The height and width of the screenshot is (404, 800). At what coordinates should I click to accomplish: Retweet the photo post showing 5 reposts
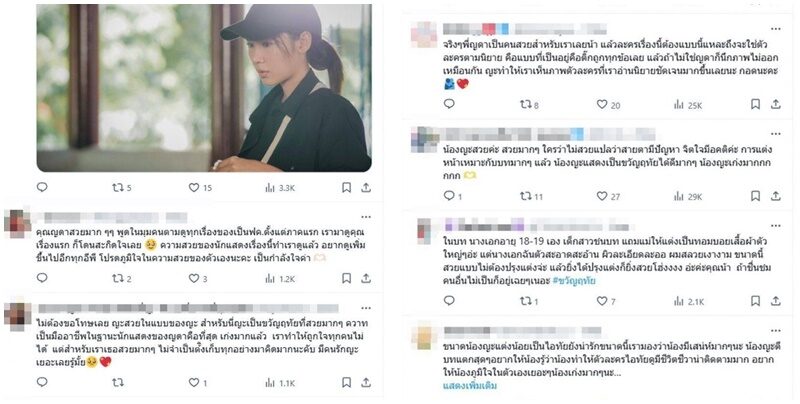[x=121, y=188]
